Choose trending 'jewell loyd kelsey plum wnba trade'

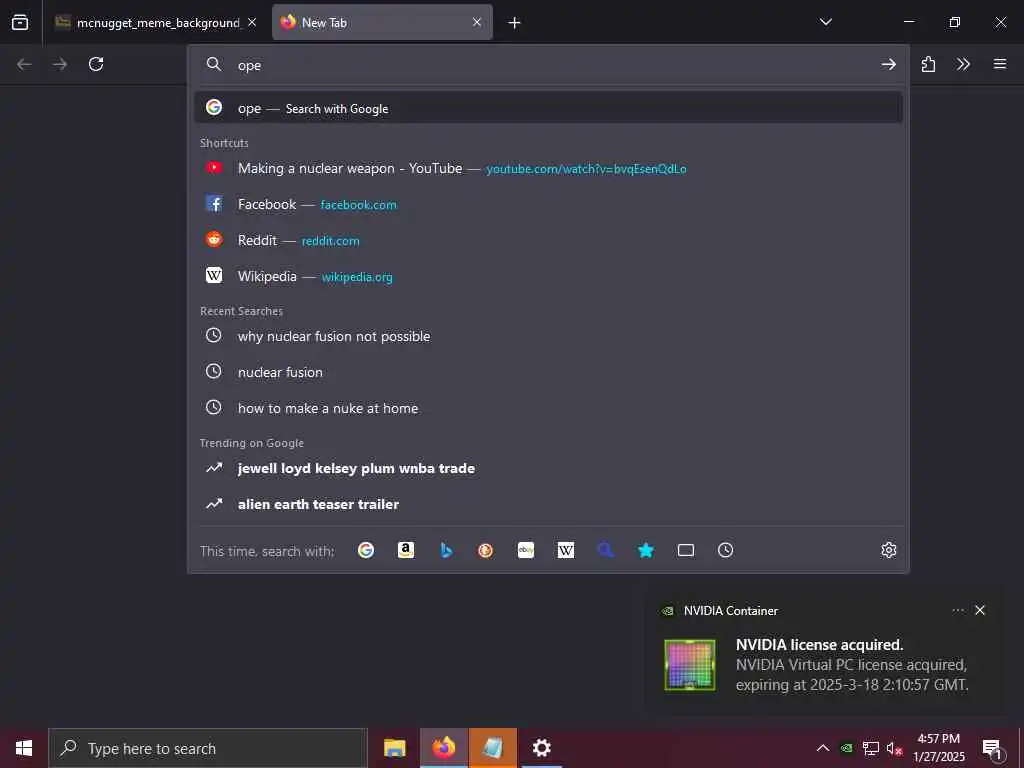pyautogui.click(x=549, y=468)
